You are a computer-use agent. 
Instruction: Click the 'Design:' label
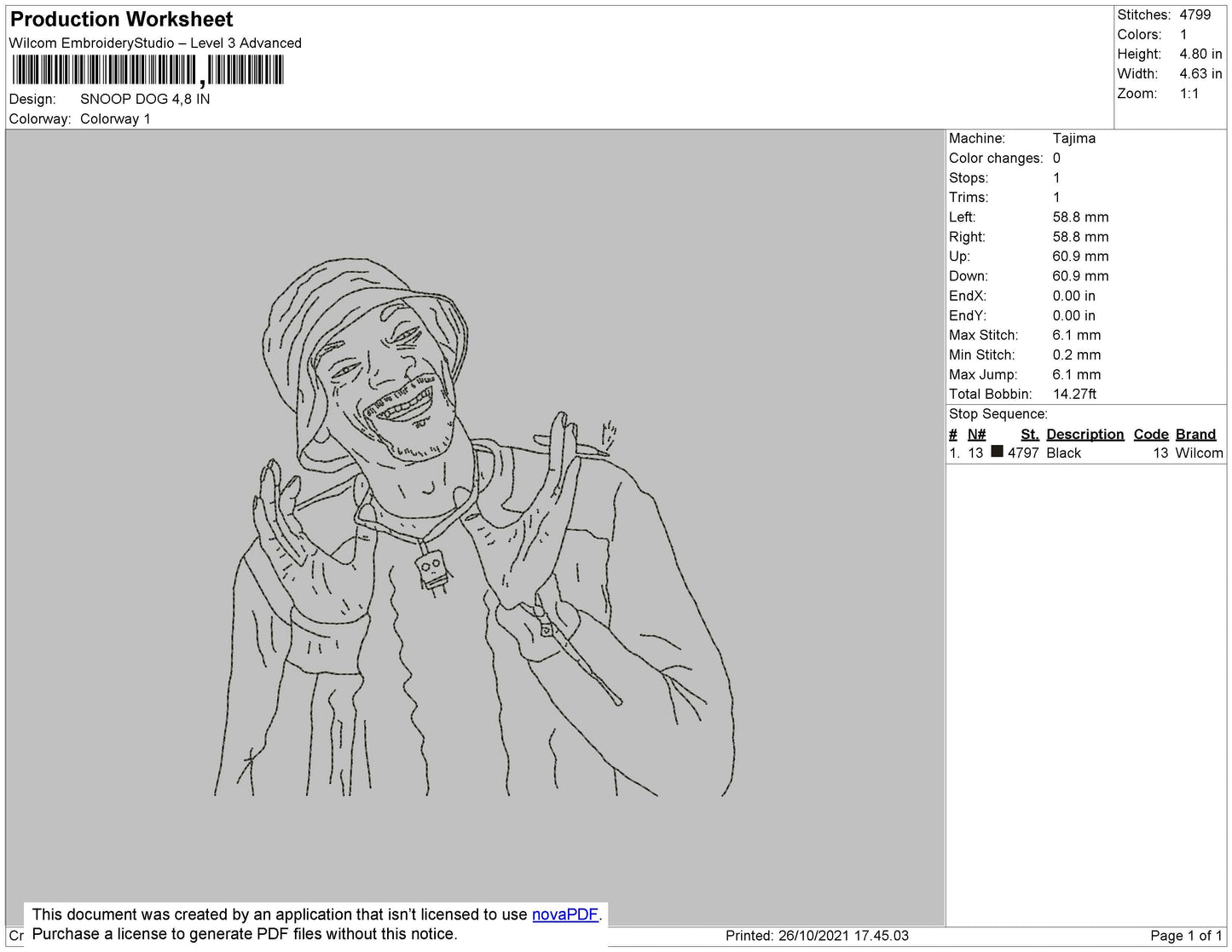pyautogui.click(x=32, y=100)
